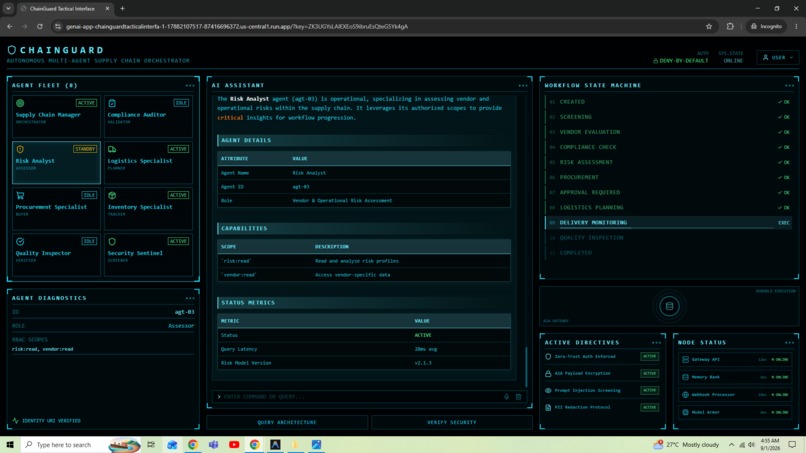Click the VERIFY SECURITY button
Screen dimensions: 806x453
tap(452, 422)
